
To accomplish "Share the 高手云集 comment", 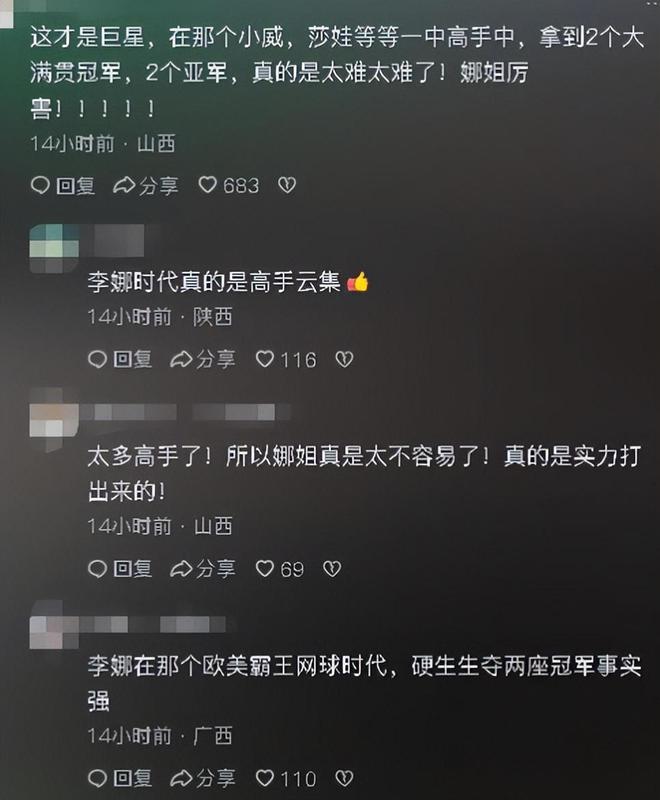I will pyautogui.click(x=203, y=359).
